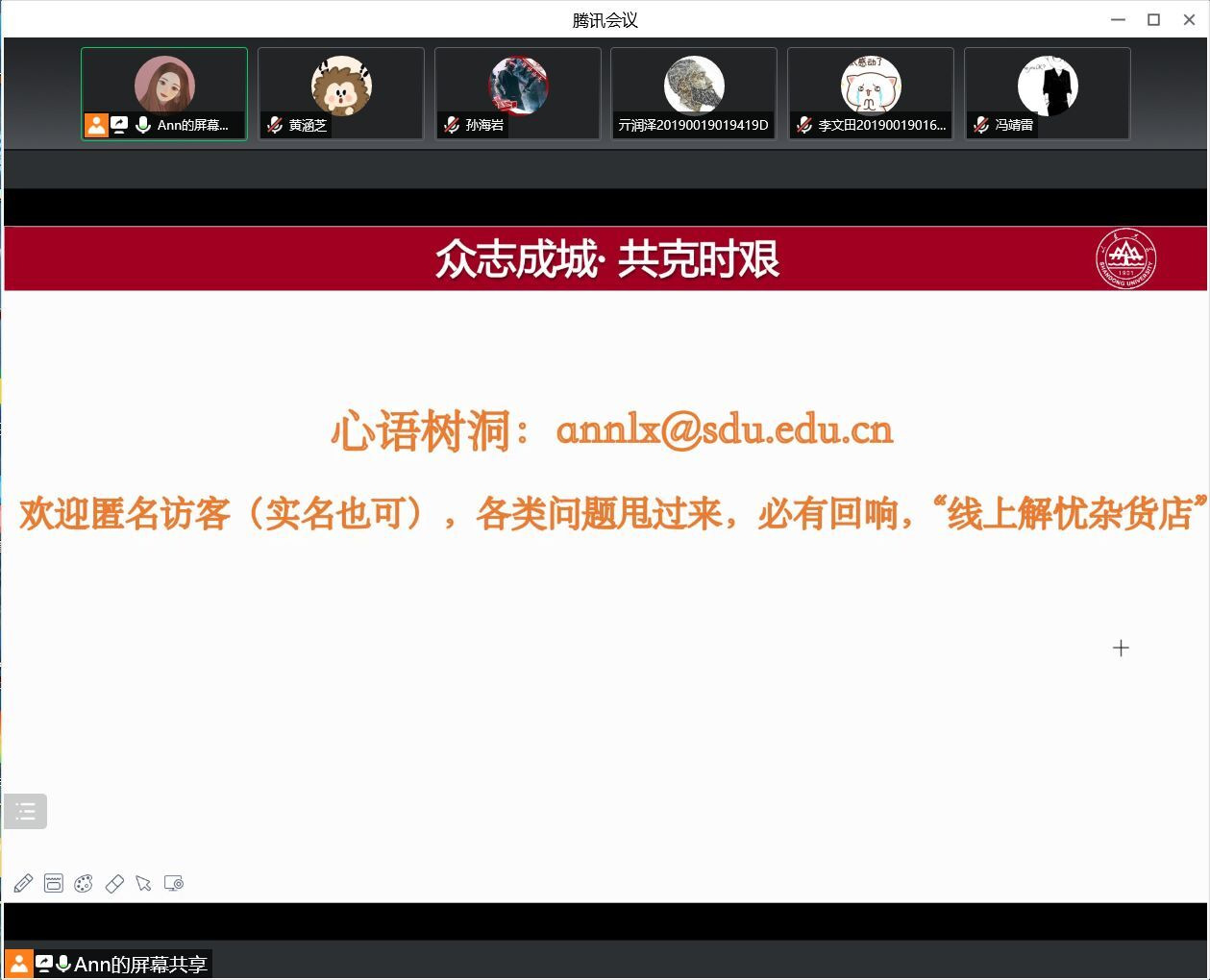
Task: Click the orange host icon at bottom-left
Action: (18, 964)
